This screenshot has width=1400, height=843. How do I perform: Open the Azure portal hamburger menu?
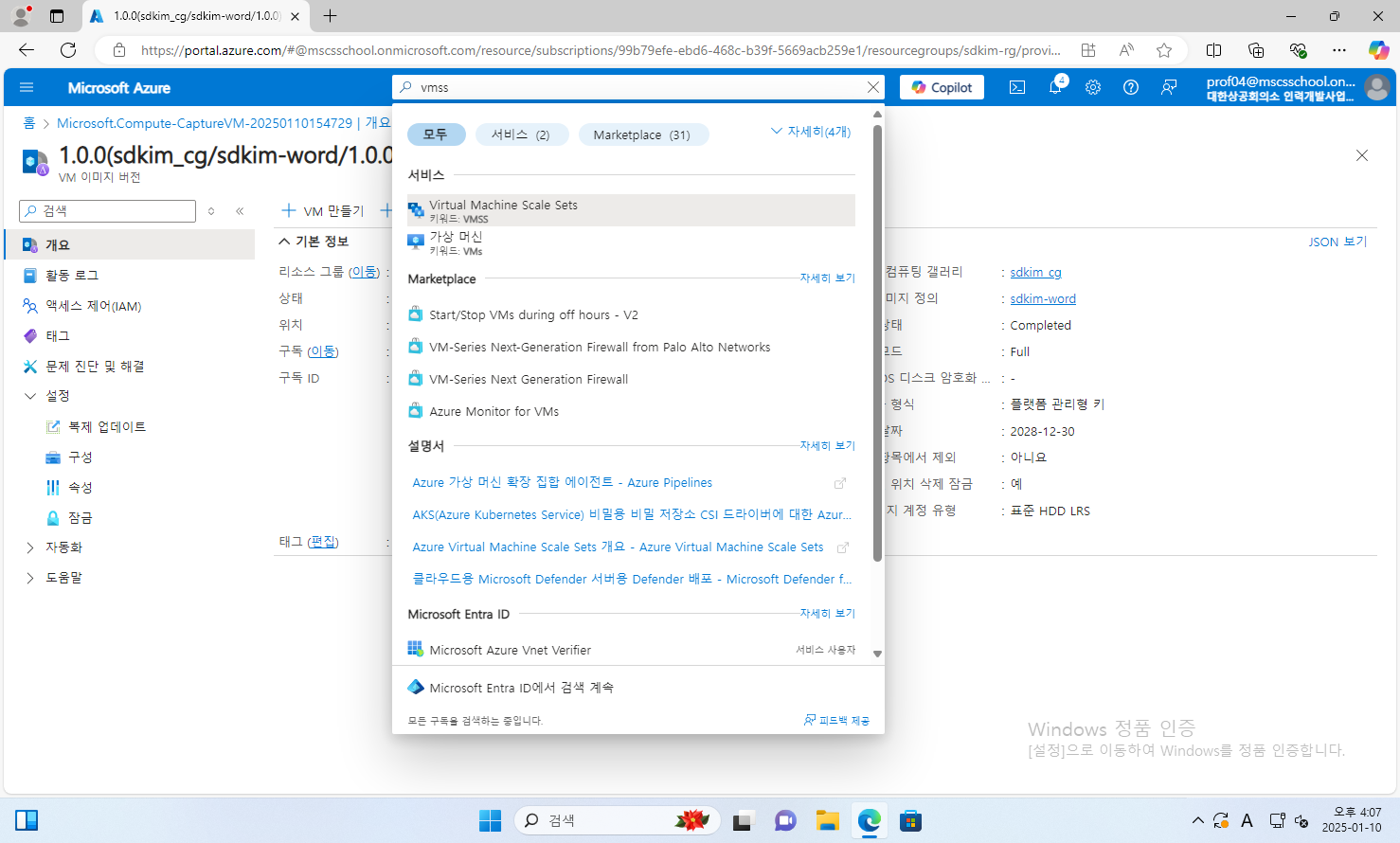27,87
